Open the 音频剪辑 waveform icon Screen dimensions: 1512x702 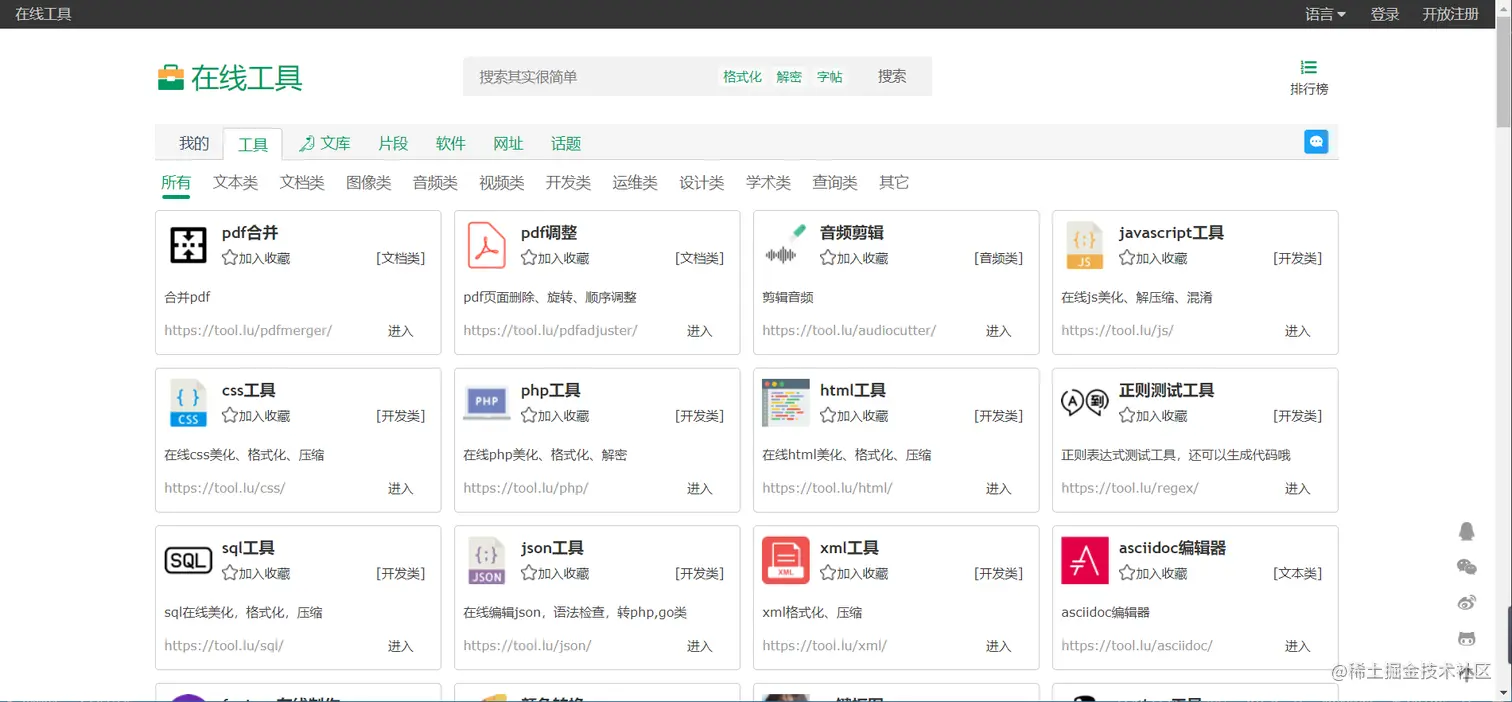pyautogui.click(x=785, y=245)
